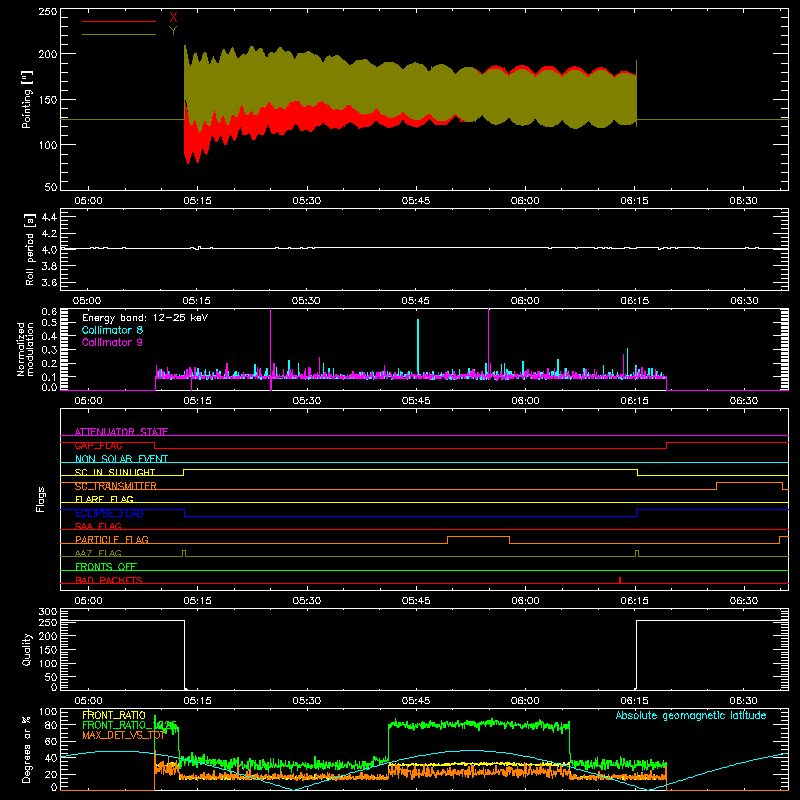Click the Y legend label
800x800 pixels.
(173, 31)
